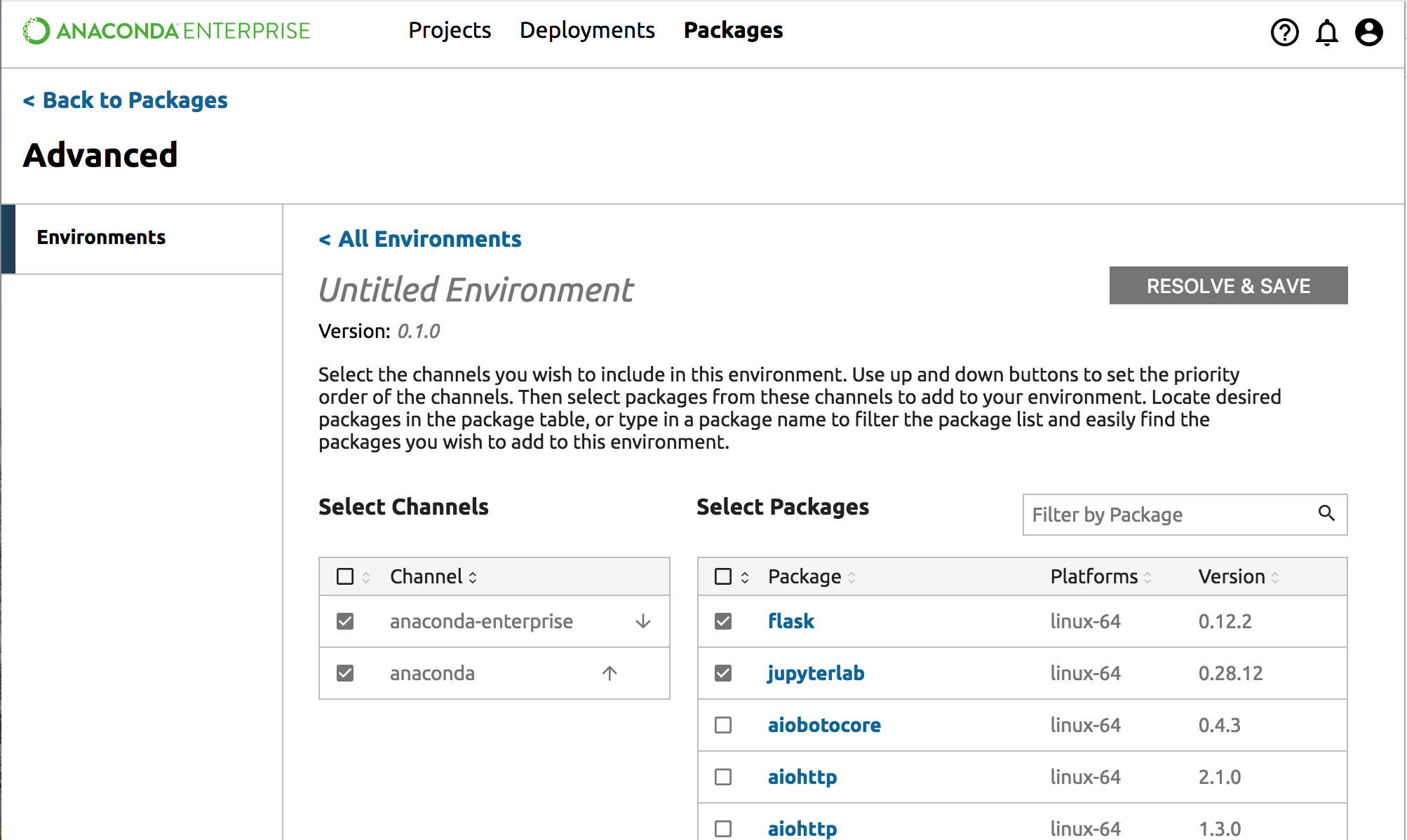Toggle select-all packages header checkbox

pos(722,576)
